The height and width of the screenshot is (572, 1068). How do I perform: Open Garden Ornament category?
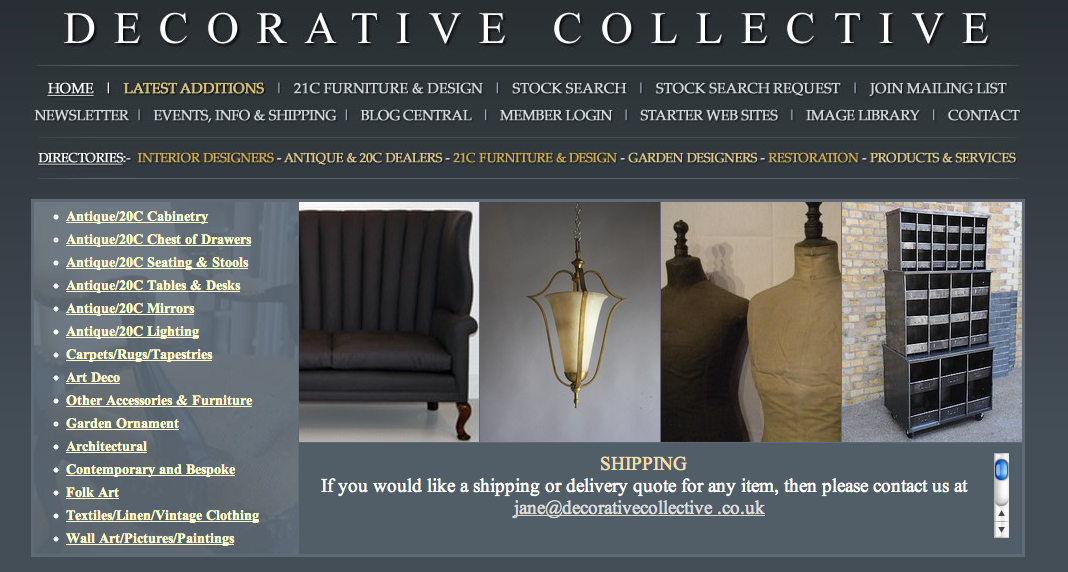click(123, 424)
